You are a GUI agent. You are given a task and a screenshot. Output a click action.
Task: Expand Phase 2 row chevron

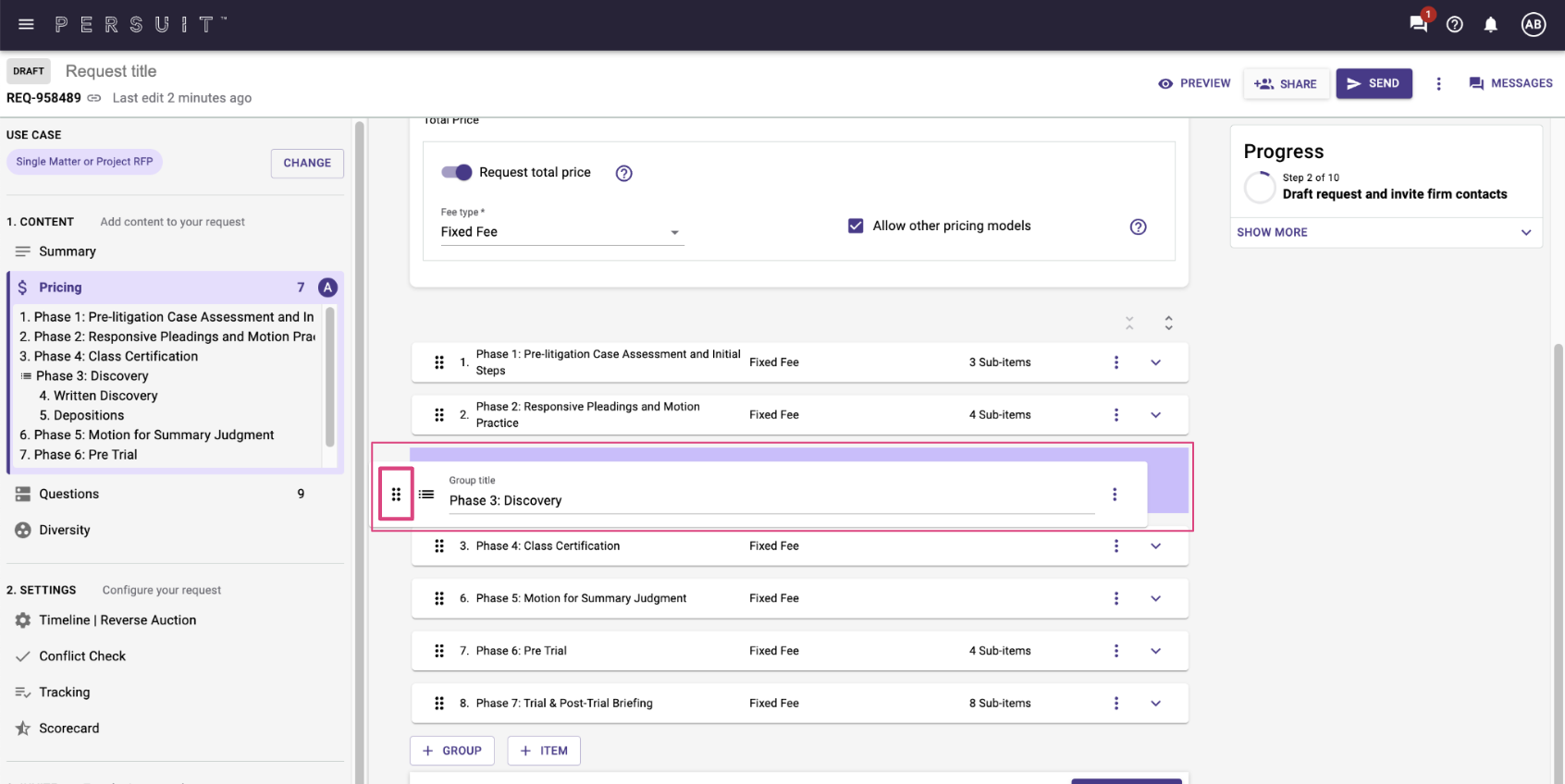[x=1156, y=415]
